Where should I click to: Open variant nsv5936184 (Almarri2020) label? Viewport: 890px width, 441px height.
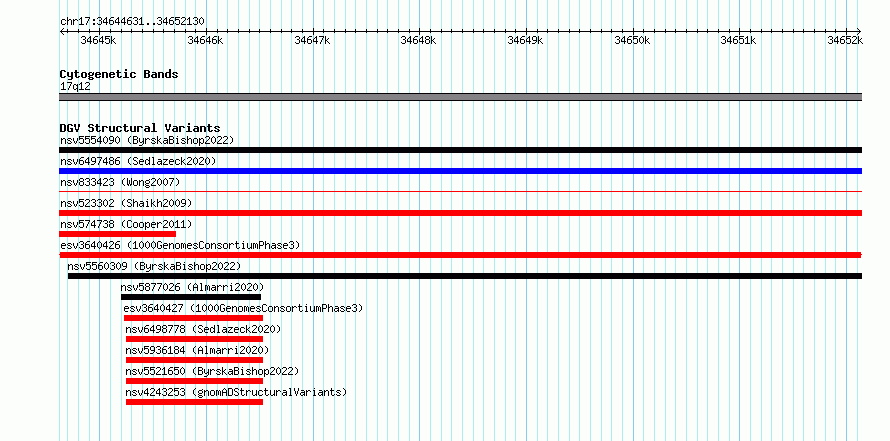click(x=198, y=350)
